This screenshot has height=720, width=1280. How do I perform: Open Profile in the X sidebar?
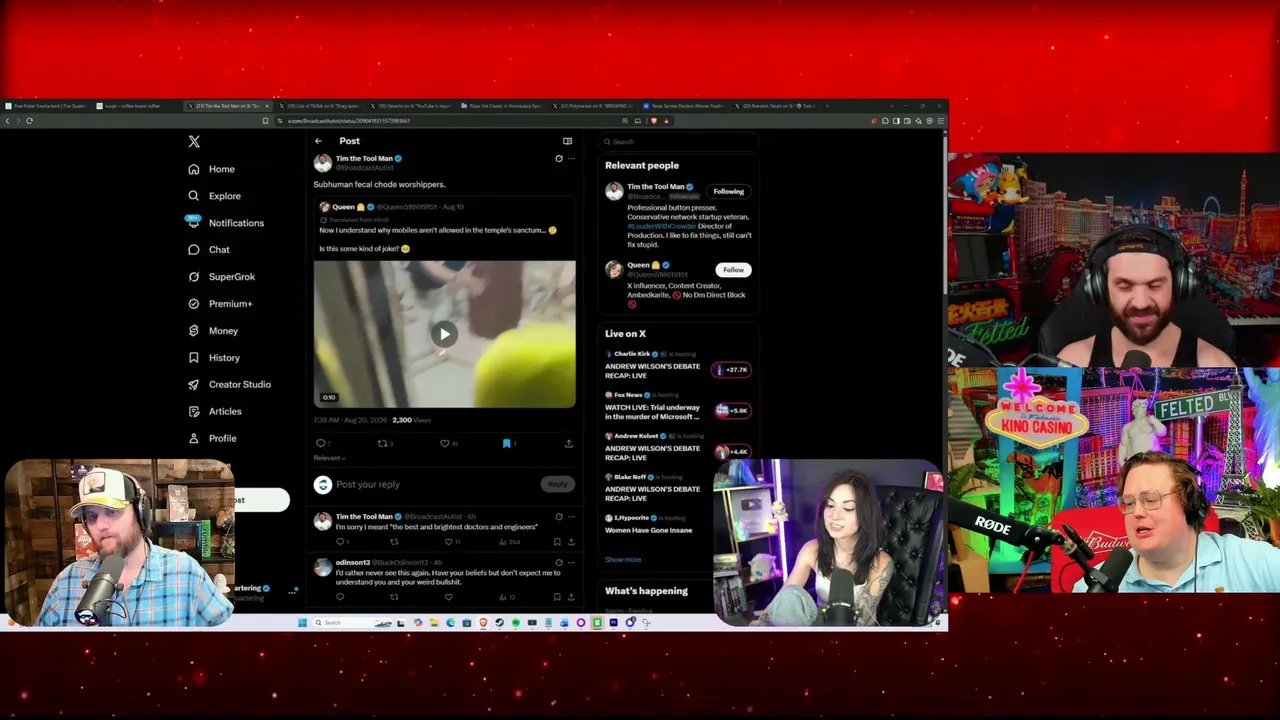(x=212, y=439)
